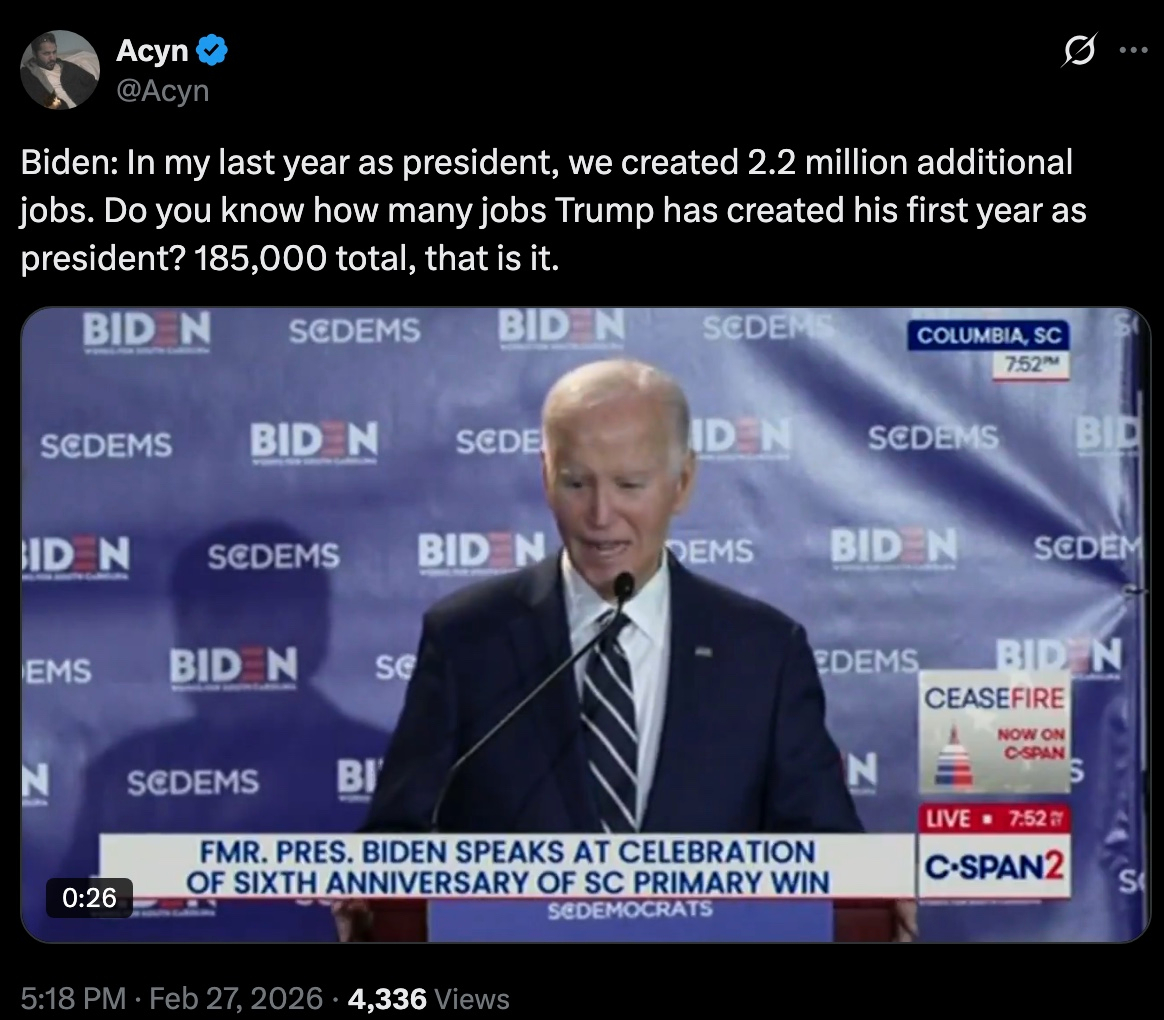Click the Fmr. Pres. Biden caption banner

click(x=508, y=866)
